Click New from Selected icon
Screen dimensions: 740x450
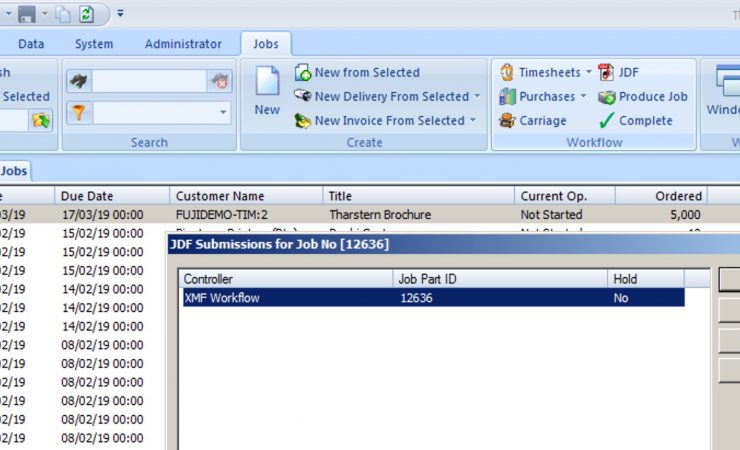[303, 73]
